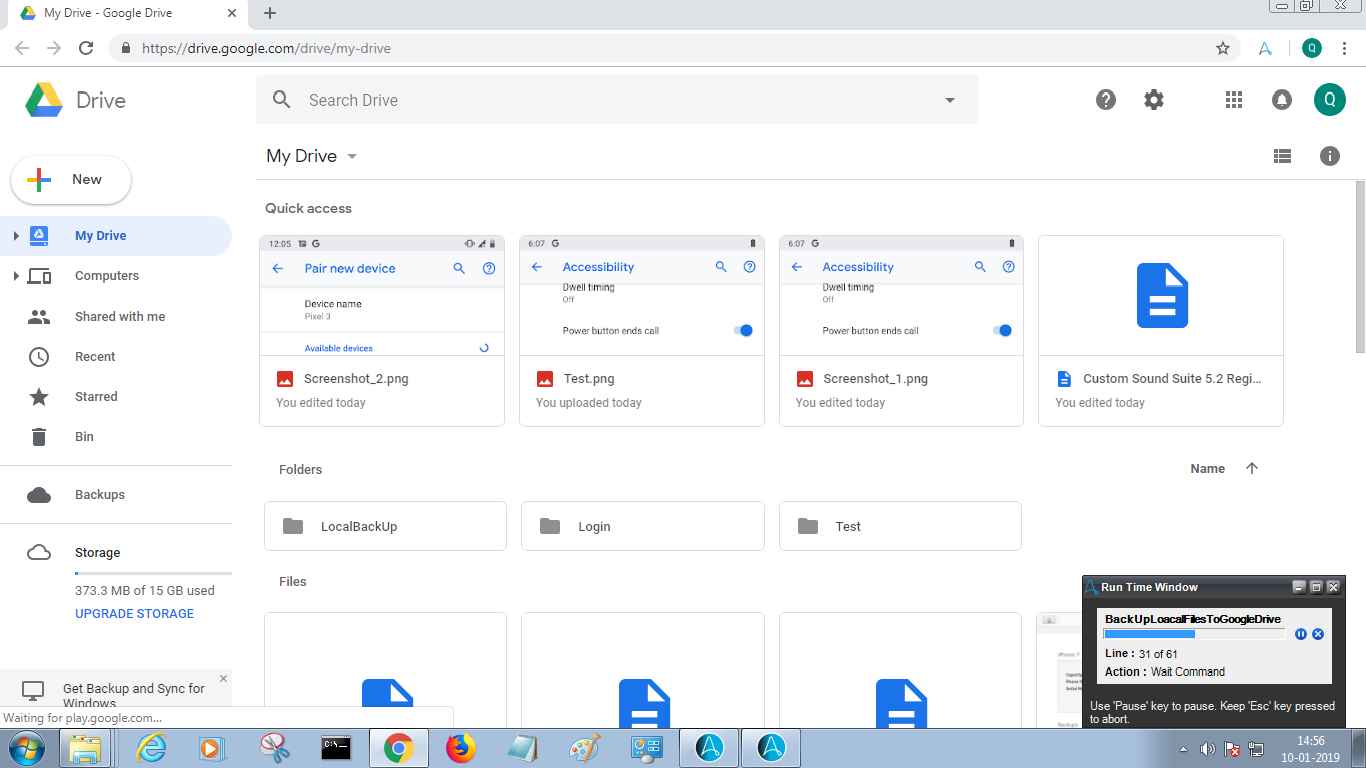Open the My Drive title dropdown
The width and height of the screenshot is (1366, 768).
coord(351,157)
